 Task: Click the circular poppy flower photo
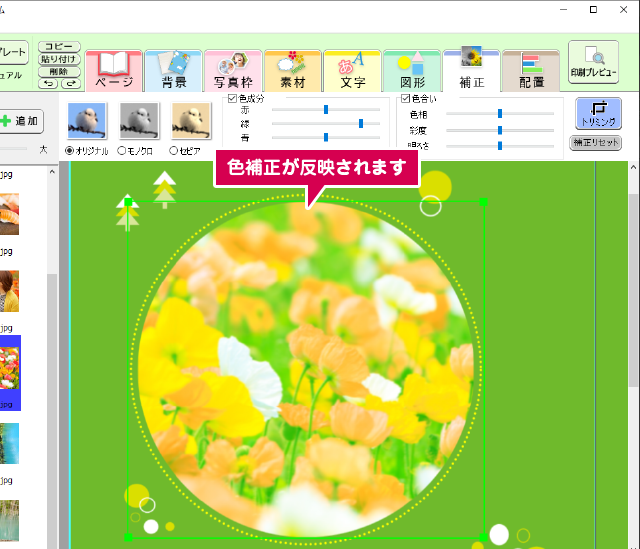pyautogui.click(x=305, y=369)
